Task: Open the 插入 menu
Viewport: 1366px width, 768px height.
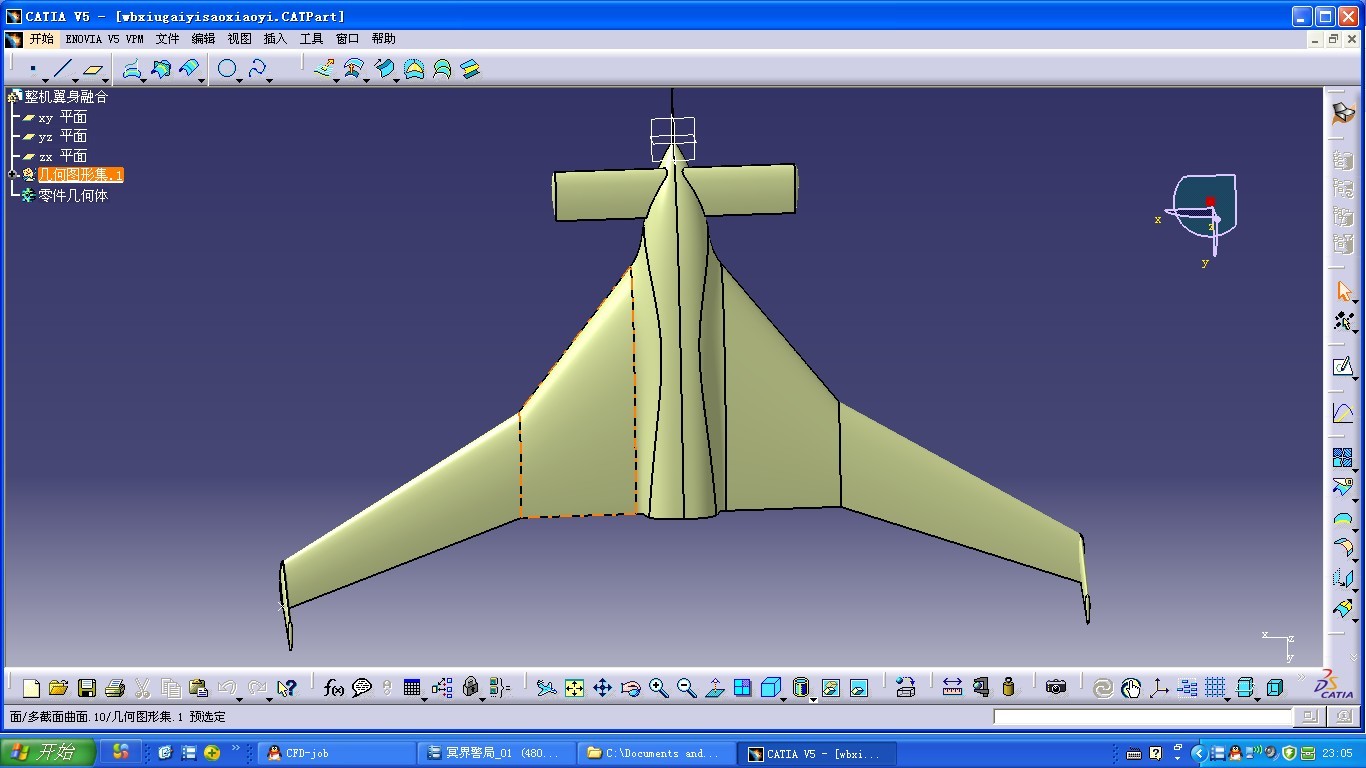Action: (x=275, y=39)
